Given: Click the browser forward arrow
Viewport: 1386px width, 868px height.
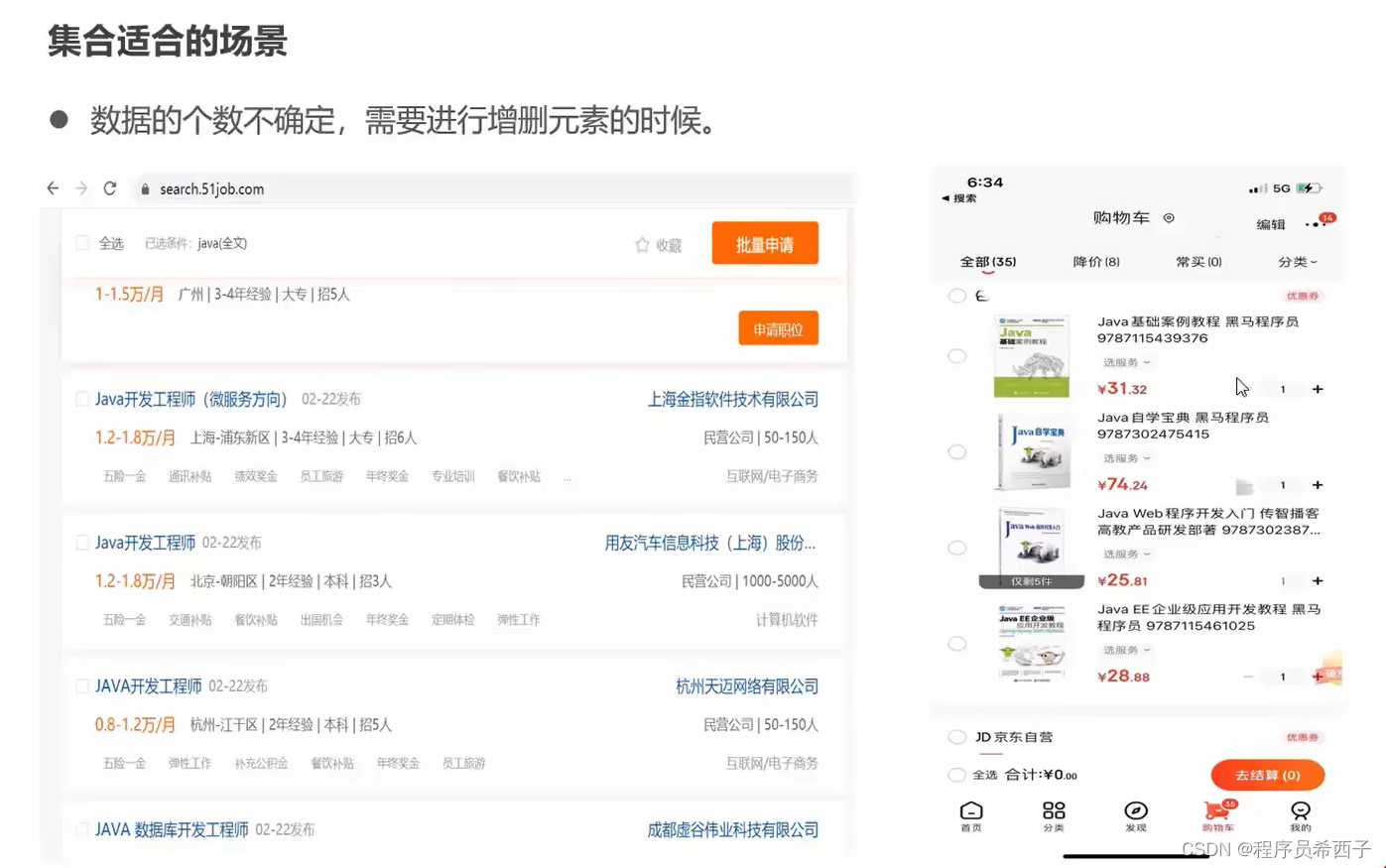Looking at the screenshot, I should click(x=81, y=188).
